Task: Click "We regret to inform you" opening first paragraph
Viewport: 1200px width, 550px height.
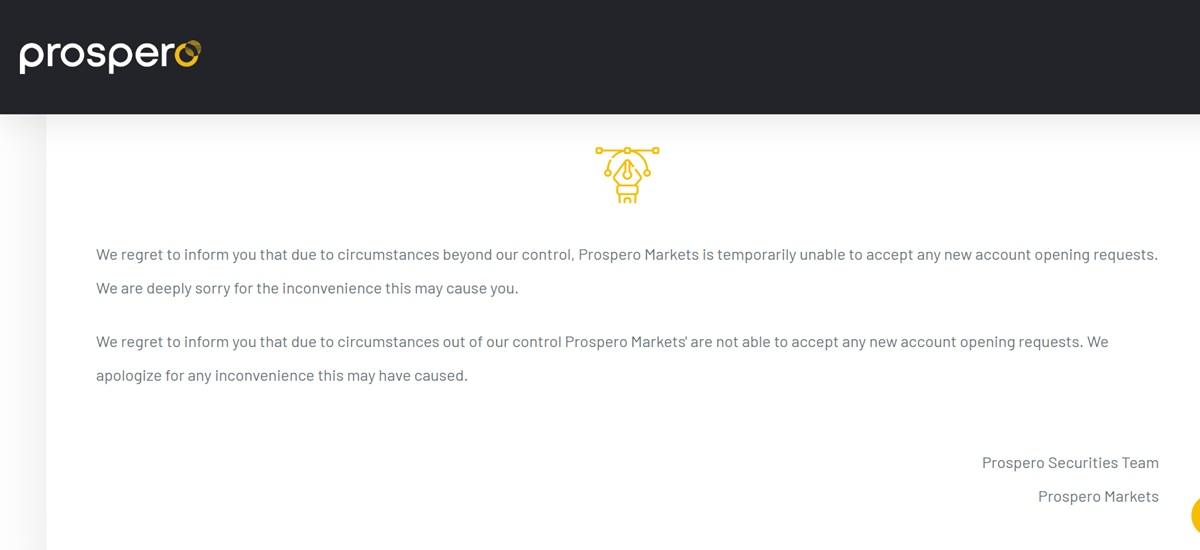Action: coord(176,255)
